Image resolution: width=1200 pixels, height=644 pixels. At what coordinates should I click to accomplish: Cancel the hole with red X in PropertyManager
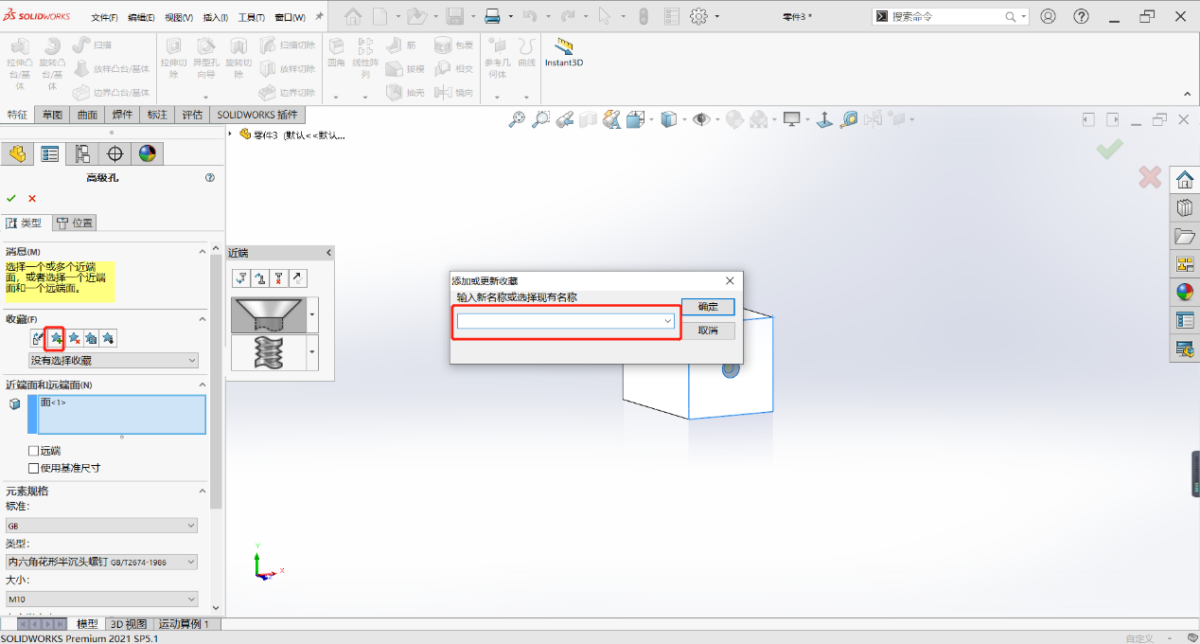click(x=32, y=198)
